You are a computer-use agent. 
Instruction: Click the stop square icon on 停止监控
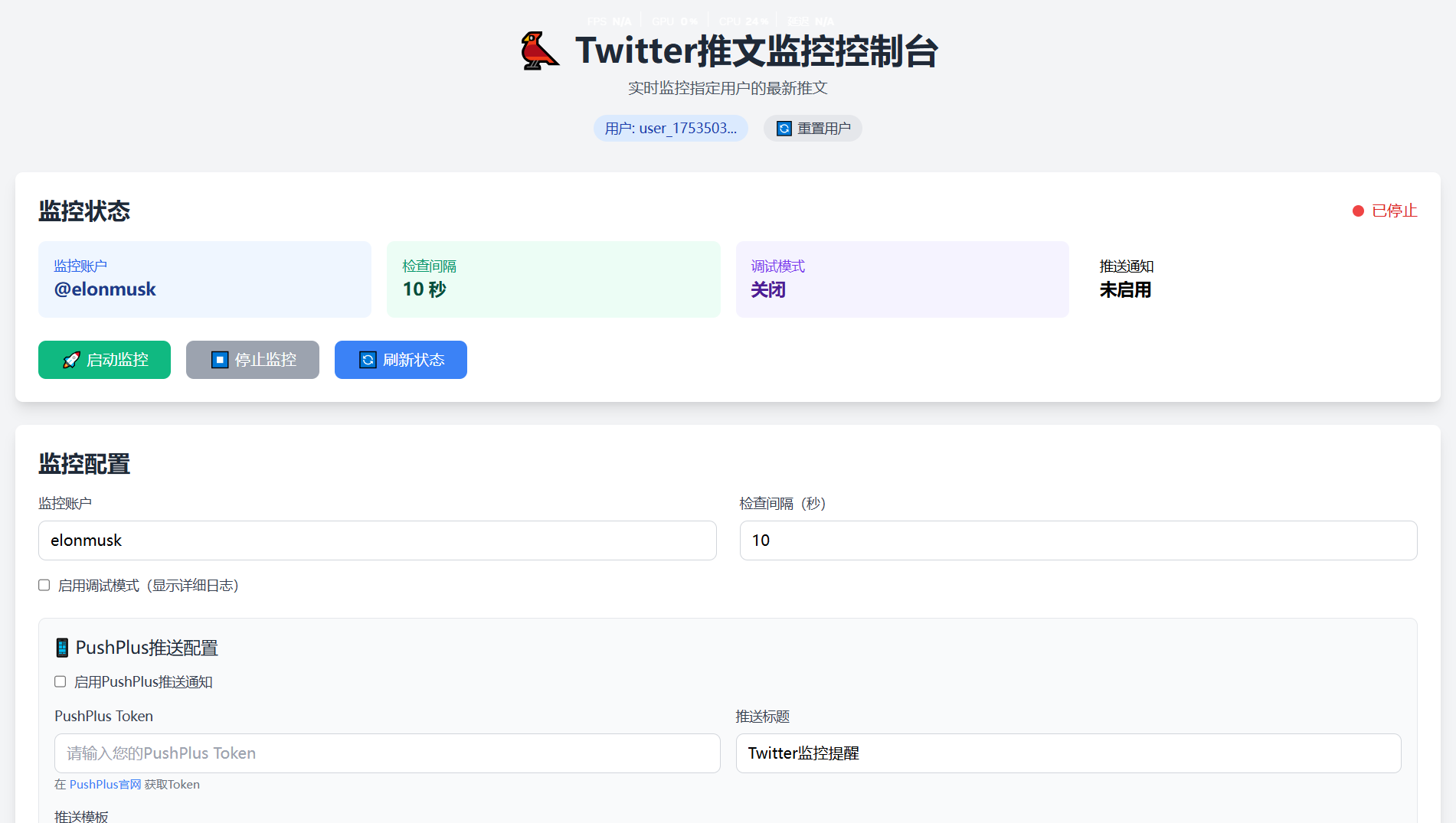pos(220,360)
